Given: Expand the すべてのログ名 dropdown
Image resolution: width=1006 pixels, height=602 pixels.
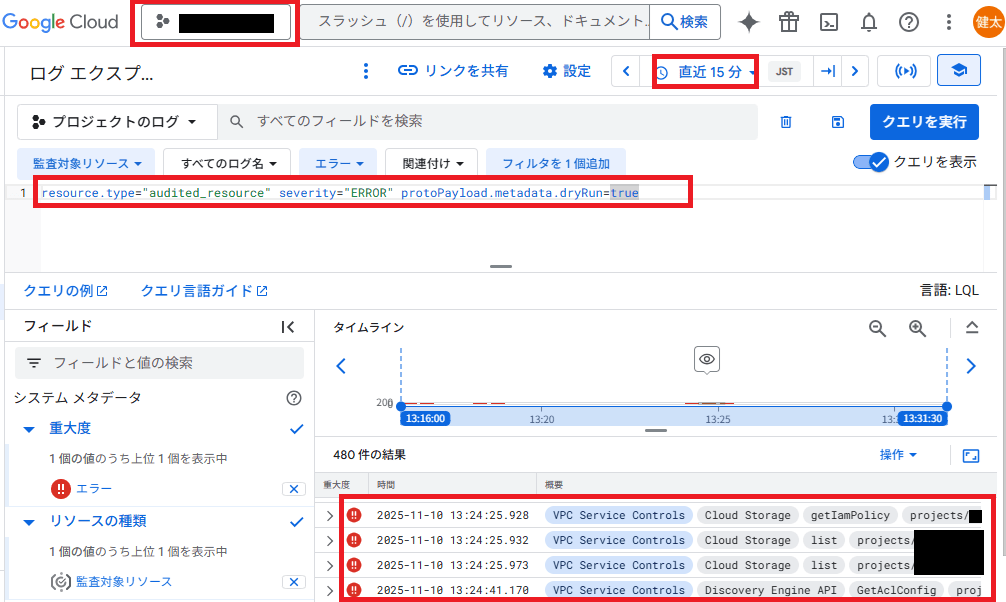Looking at the screenshot, I should point(227,162).
